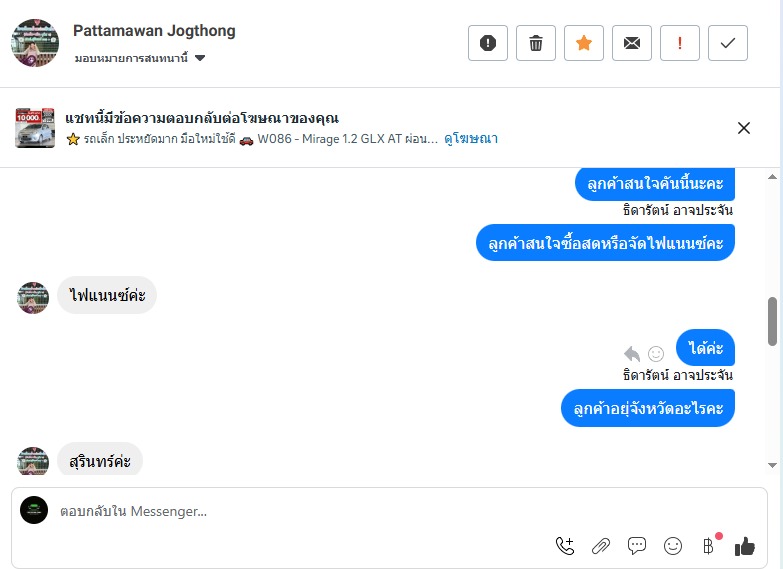Delete conversation with the trash icon
The width and height of the screenshot is (783, 569).
[x=536, y=43]
